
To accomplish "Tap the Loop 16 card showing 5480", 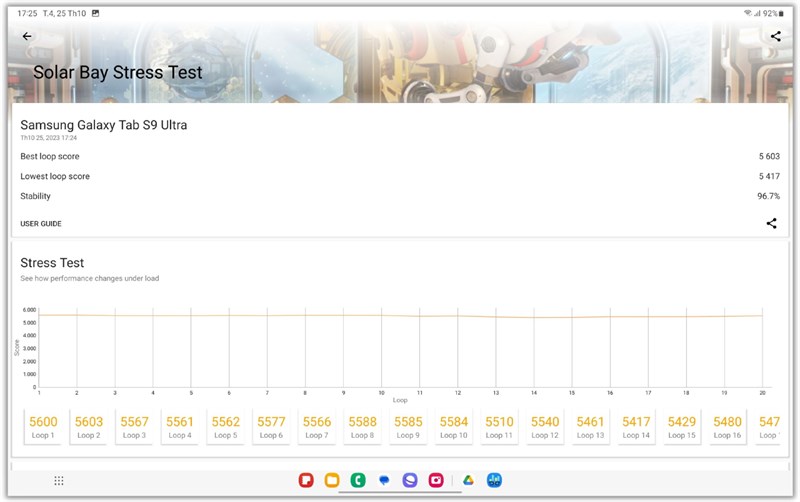I will 727,427.
